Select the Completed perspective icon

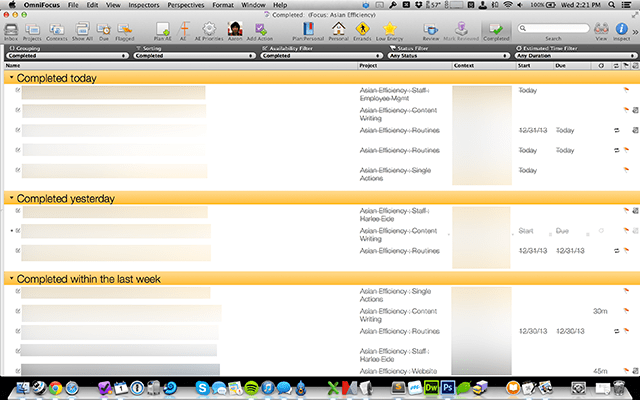496,31
